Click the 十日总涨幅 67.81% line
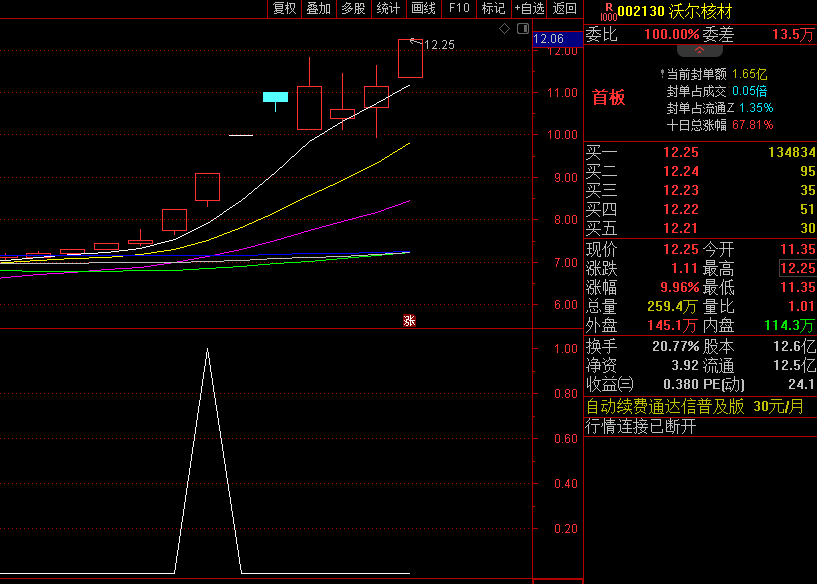 pyautogui.click(x=720, y=125)
